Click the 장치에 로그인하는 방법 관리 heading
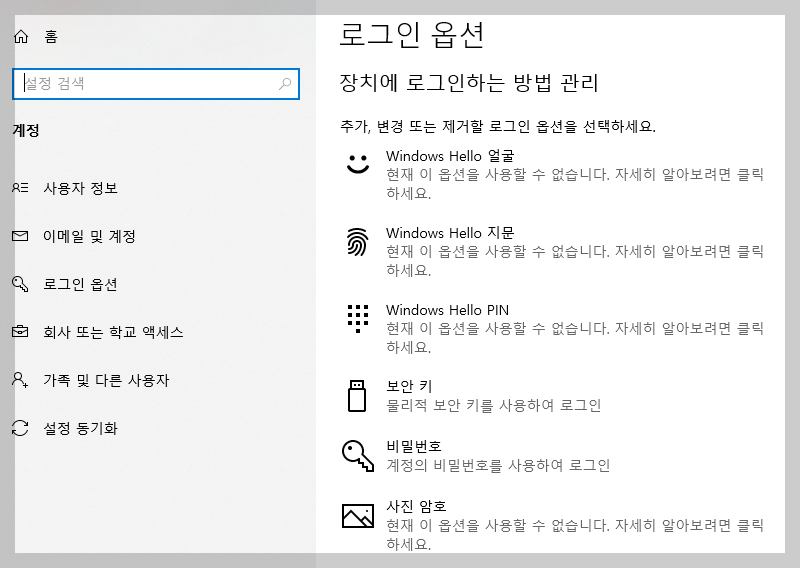Screen dimensions: 800x568 point(469,83)
